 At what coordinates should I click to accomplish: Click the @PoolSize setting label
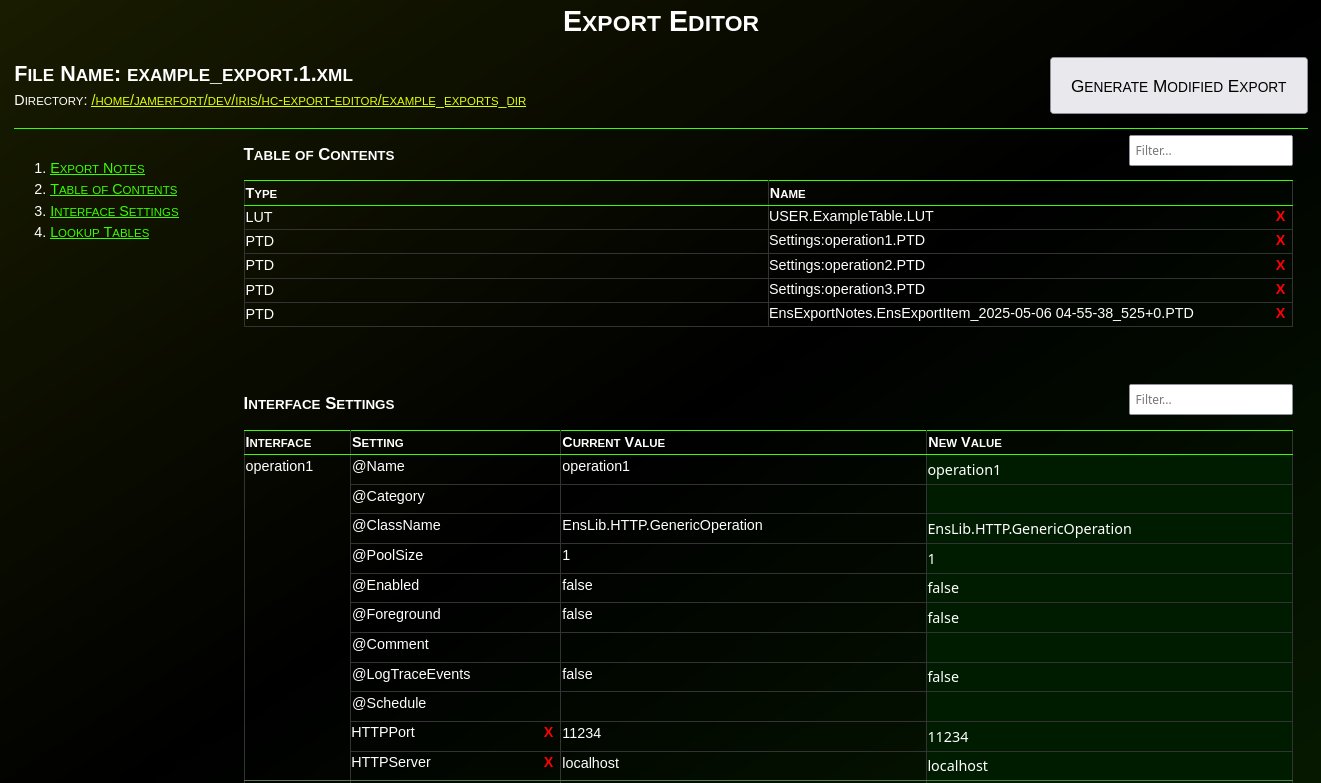click(x=387, y=555)
